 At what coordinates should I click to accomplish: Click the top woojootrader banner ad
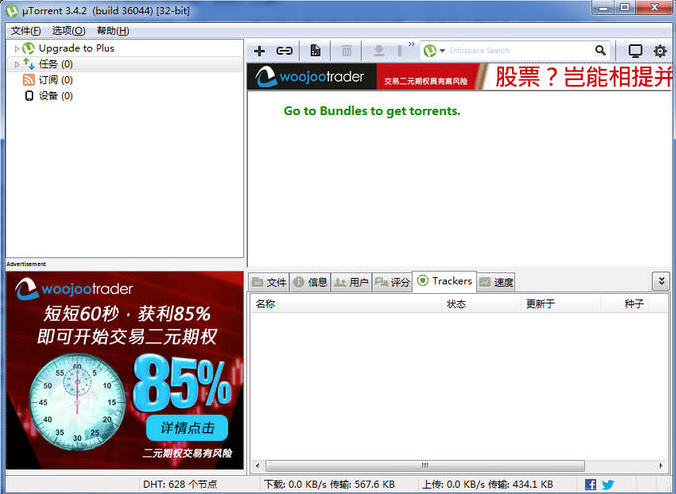pos(459,77)
